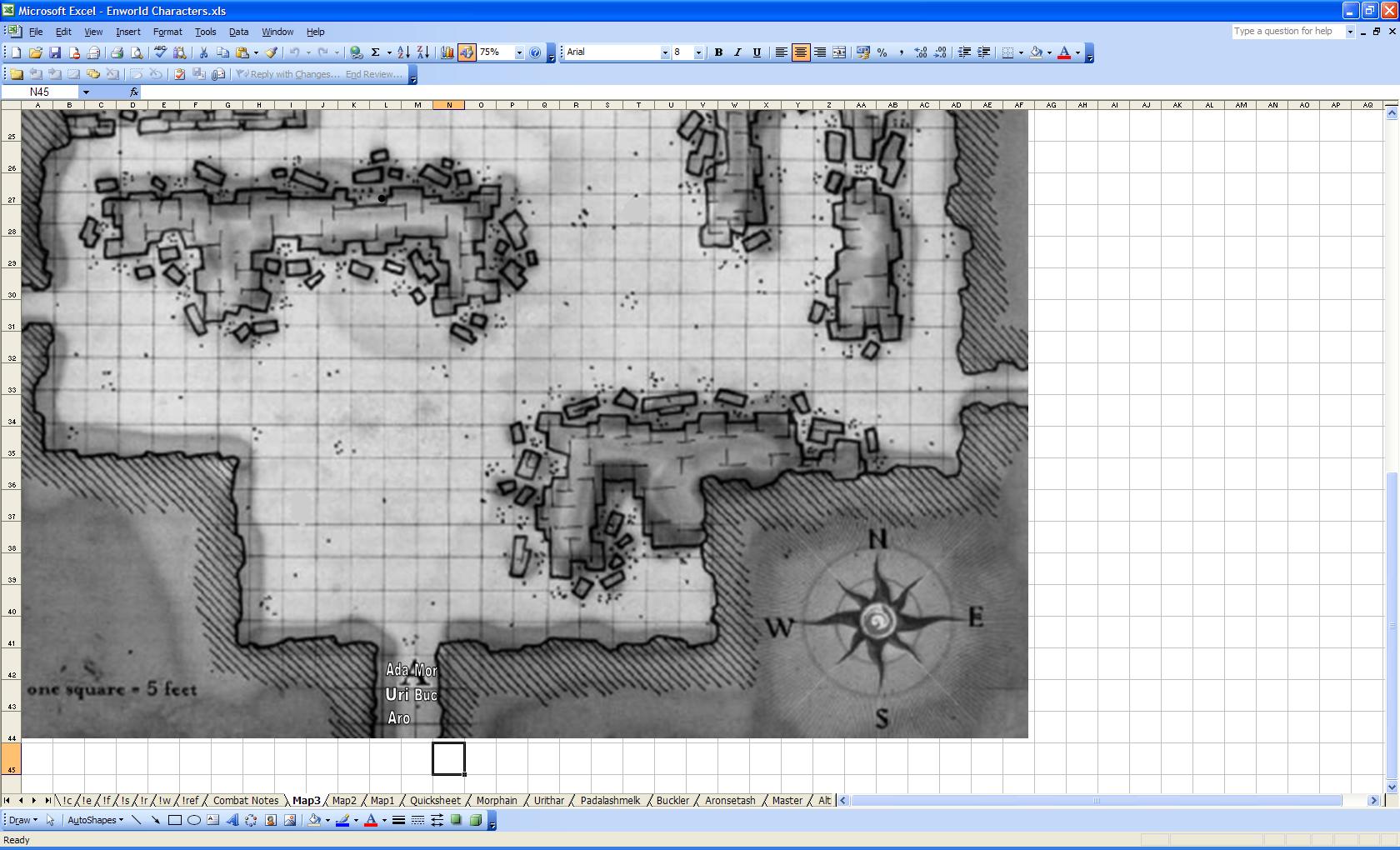Select the Oval shape tool

tap(194, 820)
